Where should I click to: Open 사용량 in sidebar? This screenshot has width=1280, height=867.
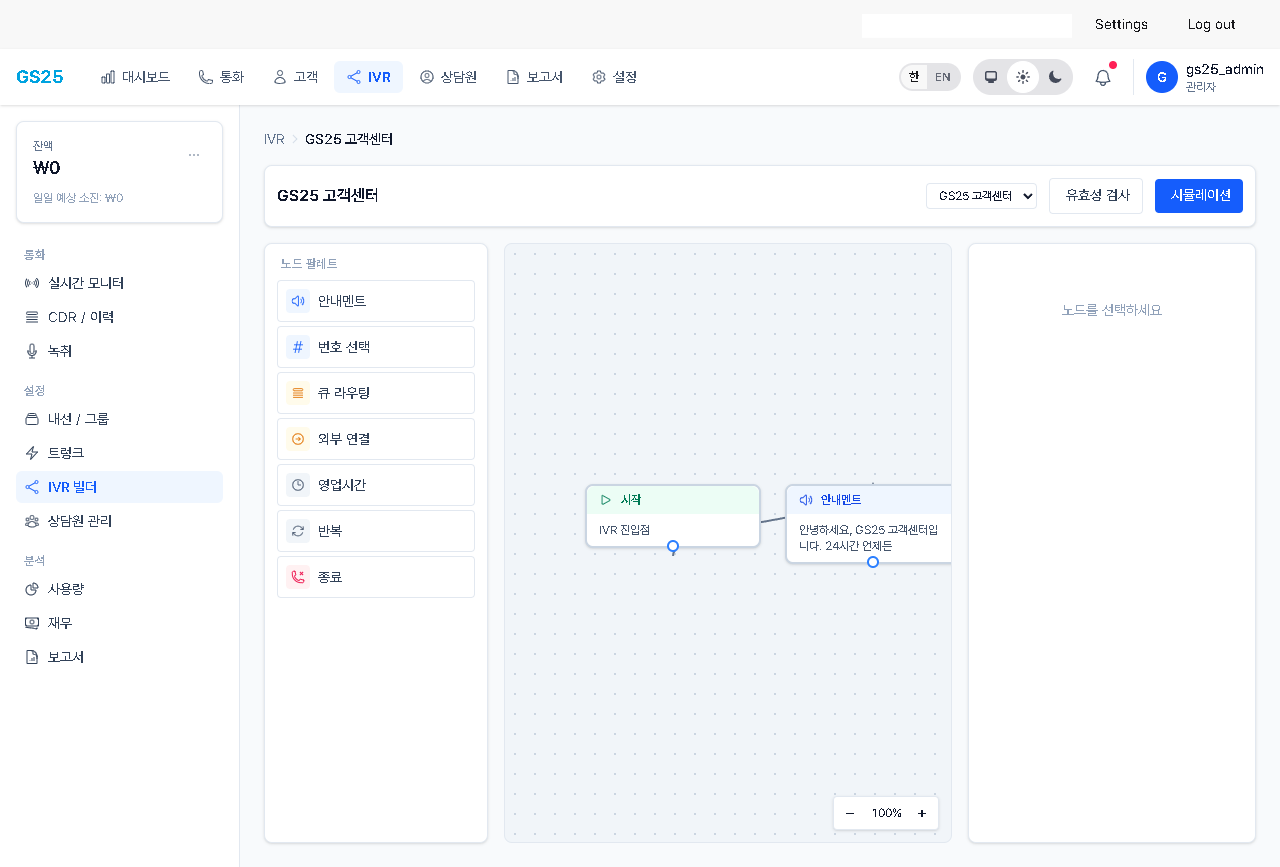pos(119,589)
